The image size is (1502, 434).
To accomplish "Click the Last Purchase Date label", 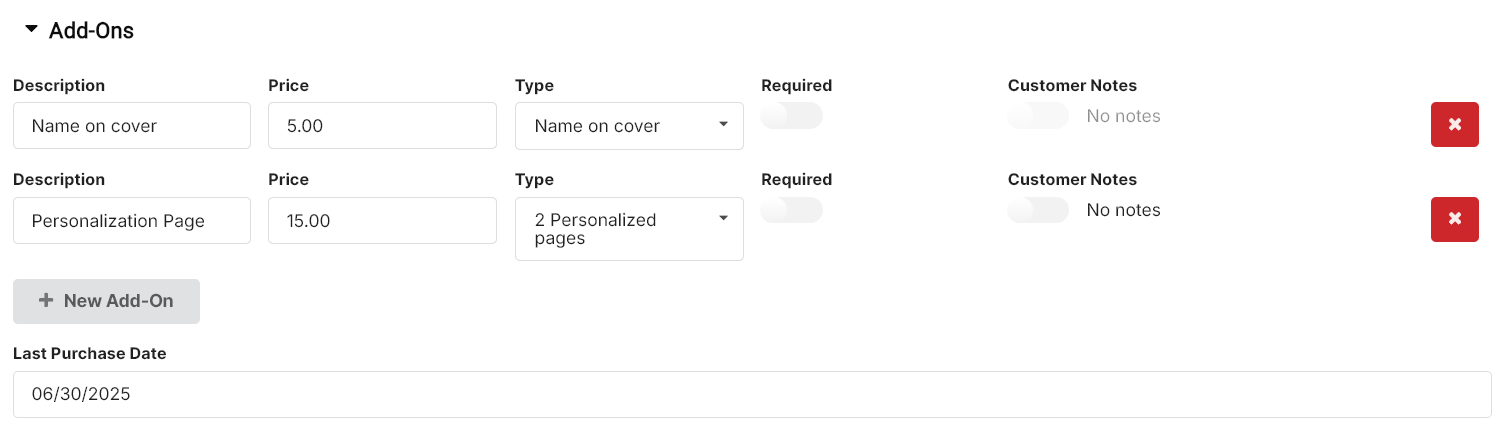I will (90, 353).
